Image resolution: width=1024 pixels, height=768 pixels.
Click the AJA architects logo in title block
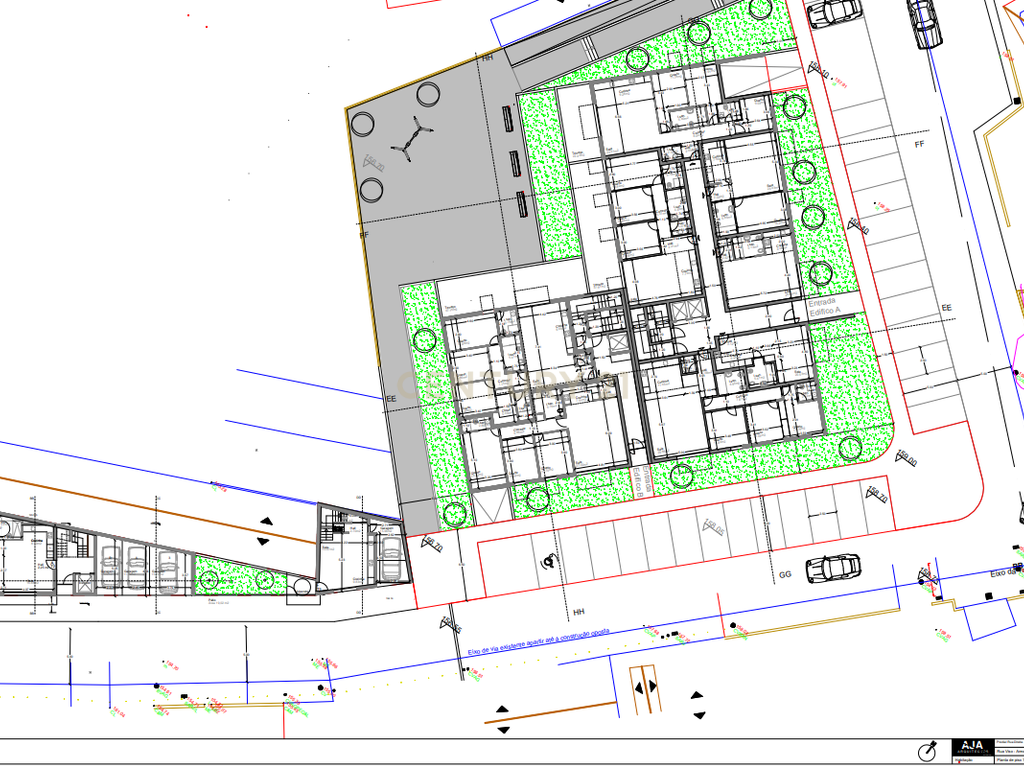[x=972, y=747]
